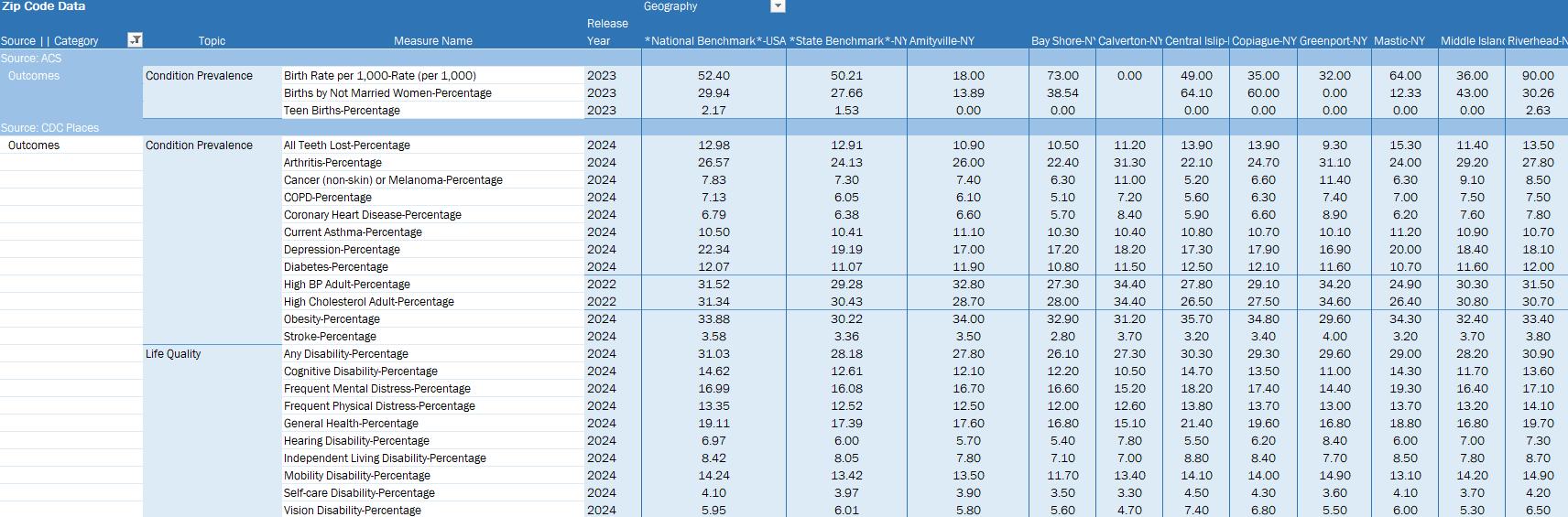Click the 'Current Asthma-Percentage' measure
Viewport: 1568px width, 517px height.
353,232
